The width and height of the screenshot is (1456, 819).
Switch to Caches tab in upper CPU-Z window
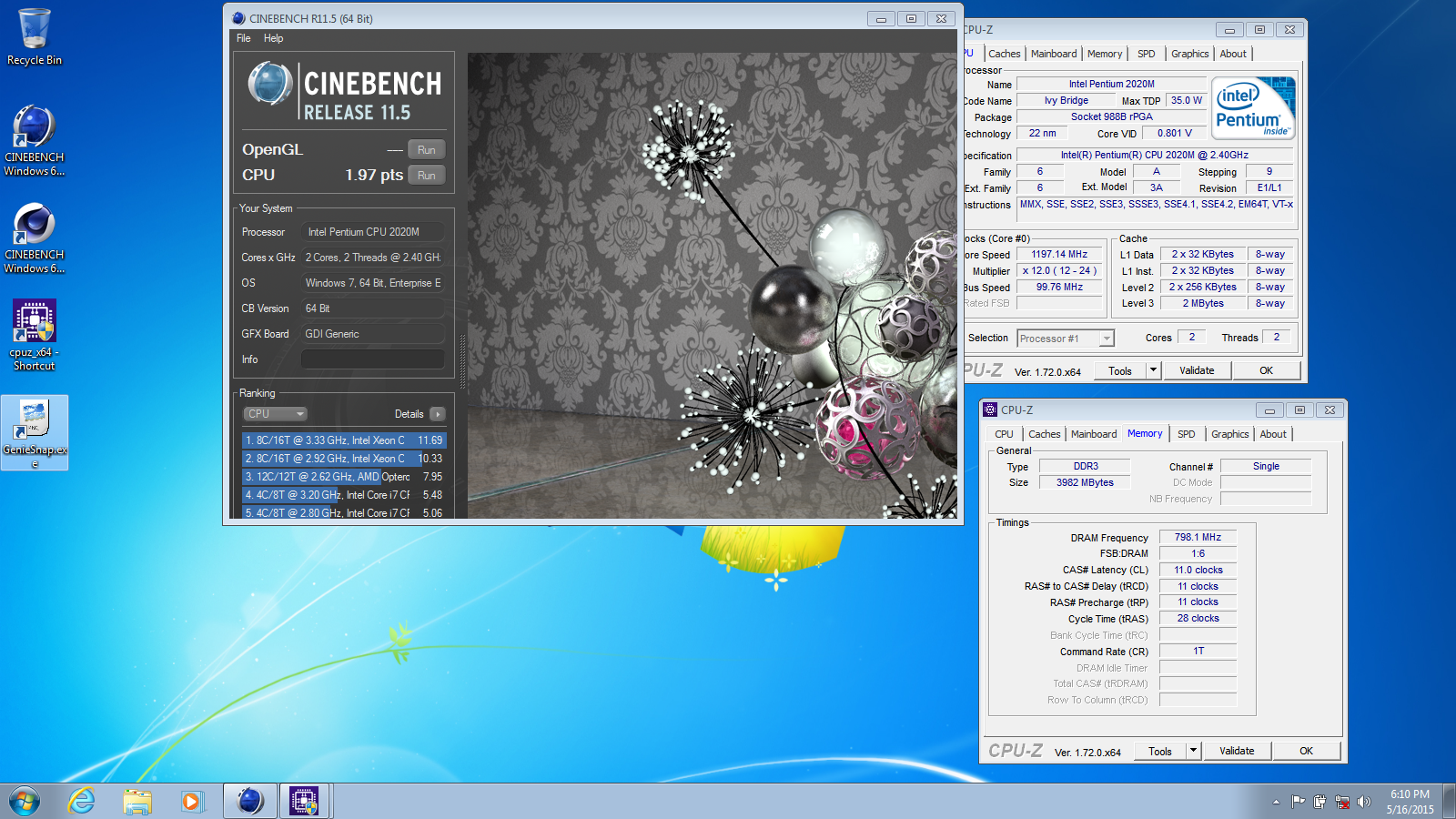(x=1004, y=54)
